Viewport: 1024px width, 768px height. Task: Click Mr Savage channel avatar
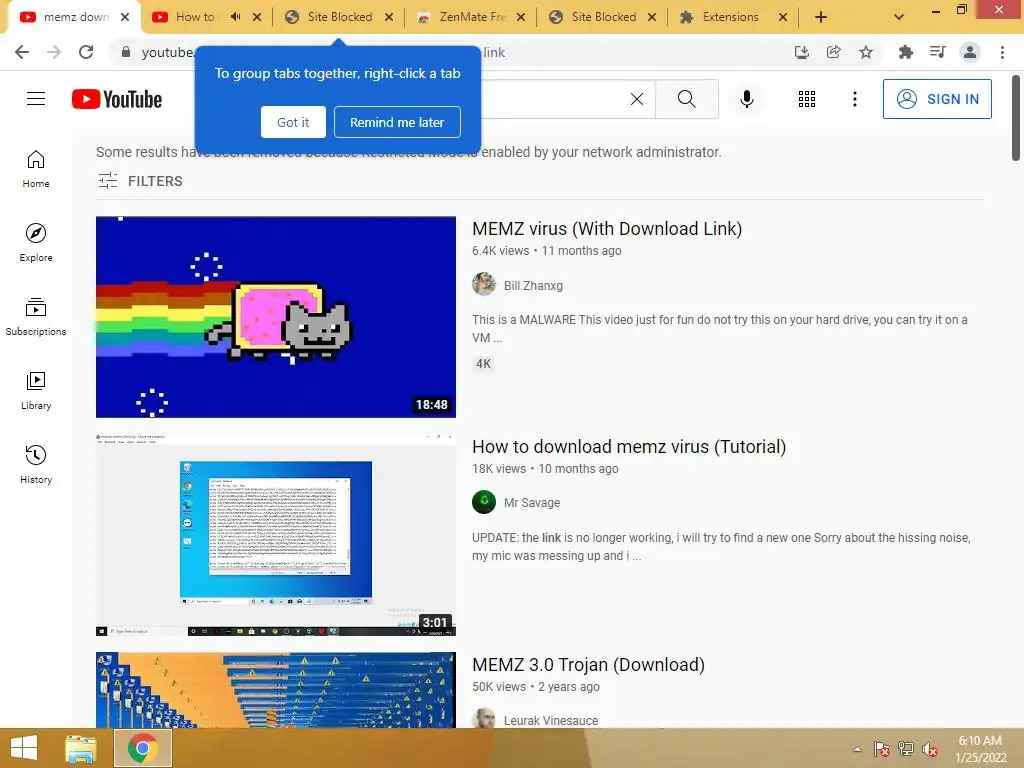(x=484, y=502)
